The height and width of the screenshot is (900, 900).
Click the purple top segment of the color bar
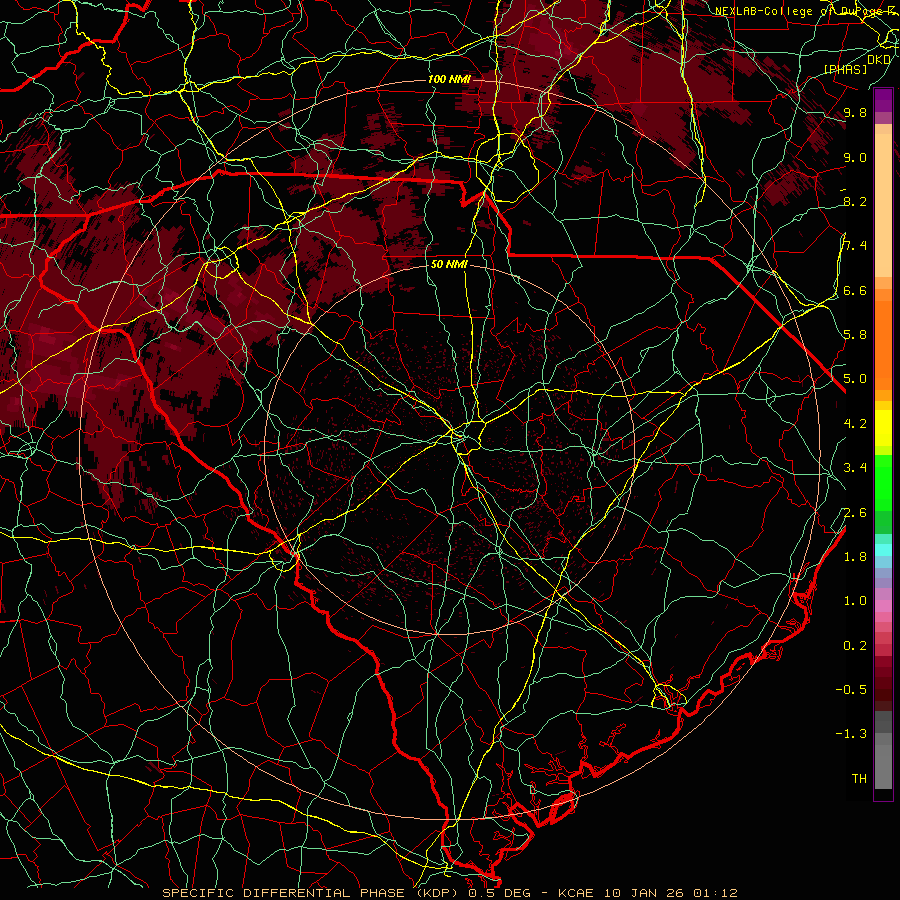883,100
